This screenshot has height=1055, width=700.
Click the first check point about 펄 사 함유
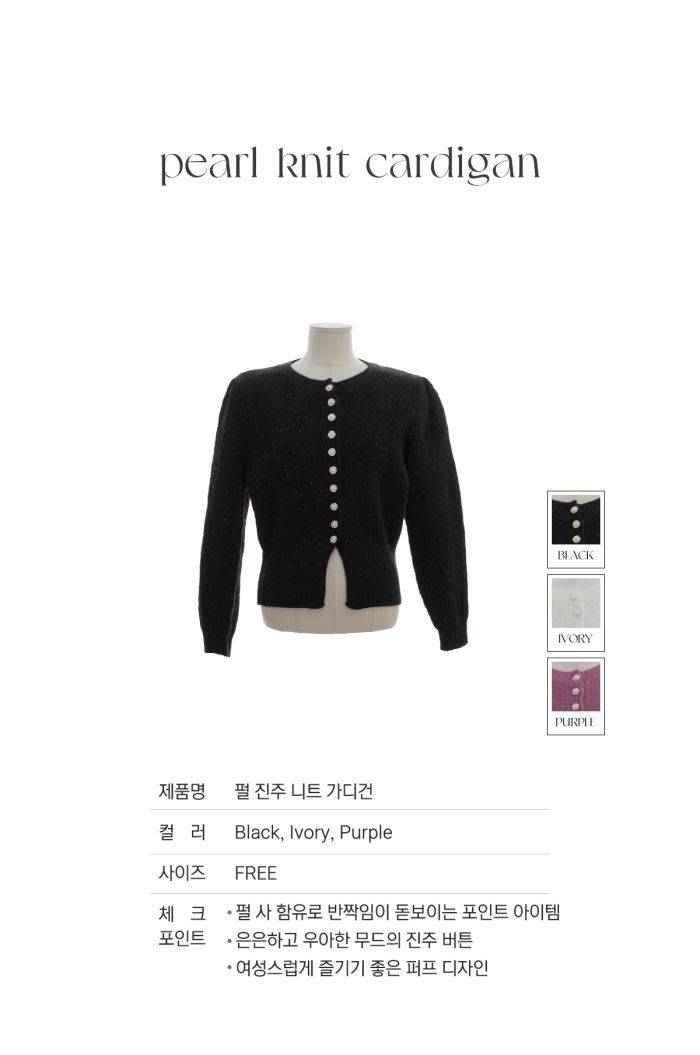click(x=393, y=913)
